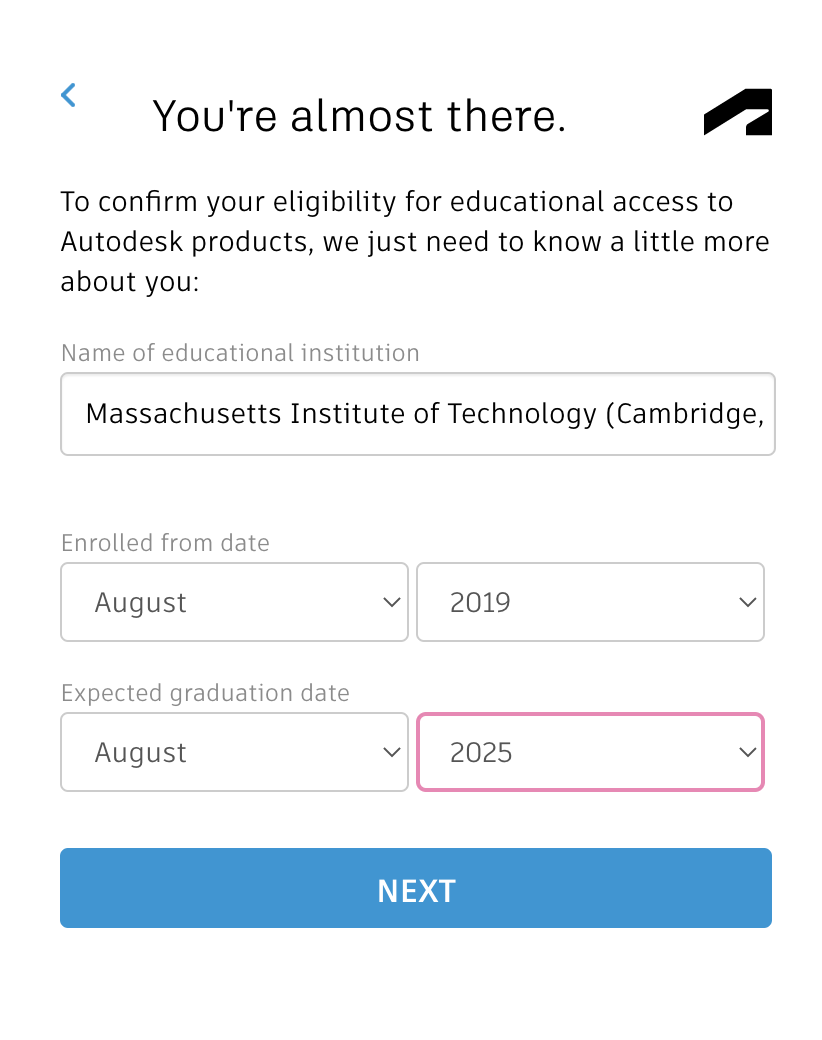This screenshot has width=822, height=1040.
Task: Click the chevron beside graduation year 2025
Action: coord(747,752)
